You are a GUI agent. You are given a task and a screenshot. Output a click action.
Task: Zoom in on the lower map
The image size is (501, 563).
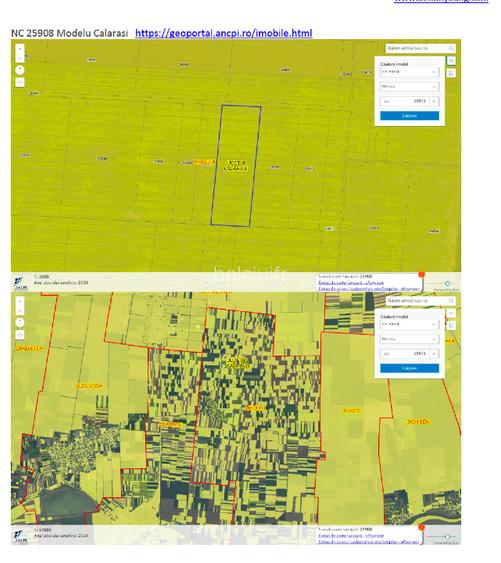20,301
